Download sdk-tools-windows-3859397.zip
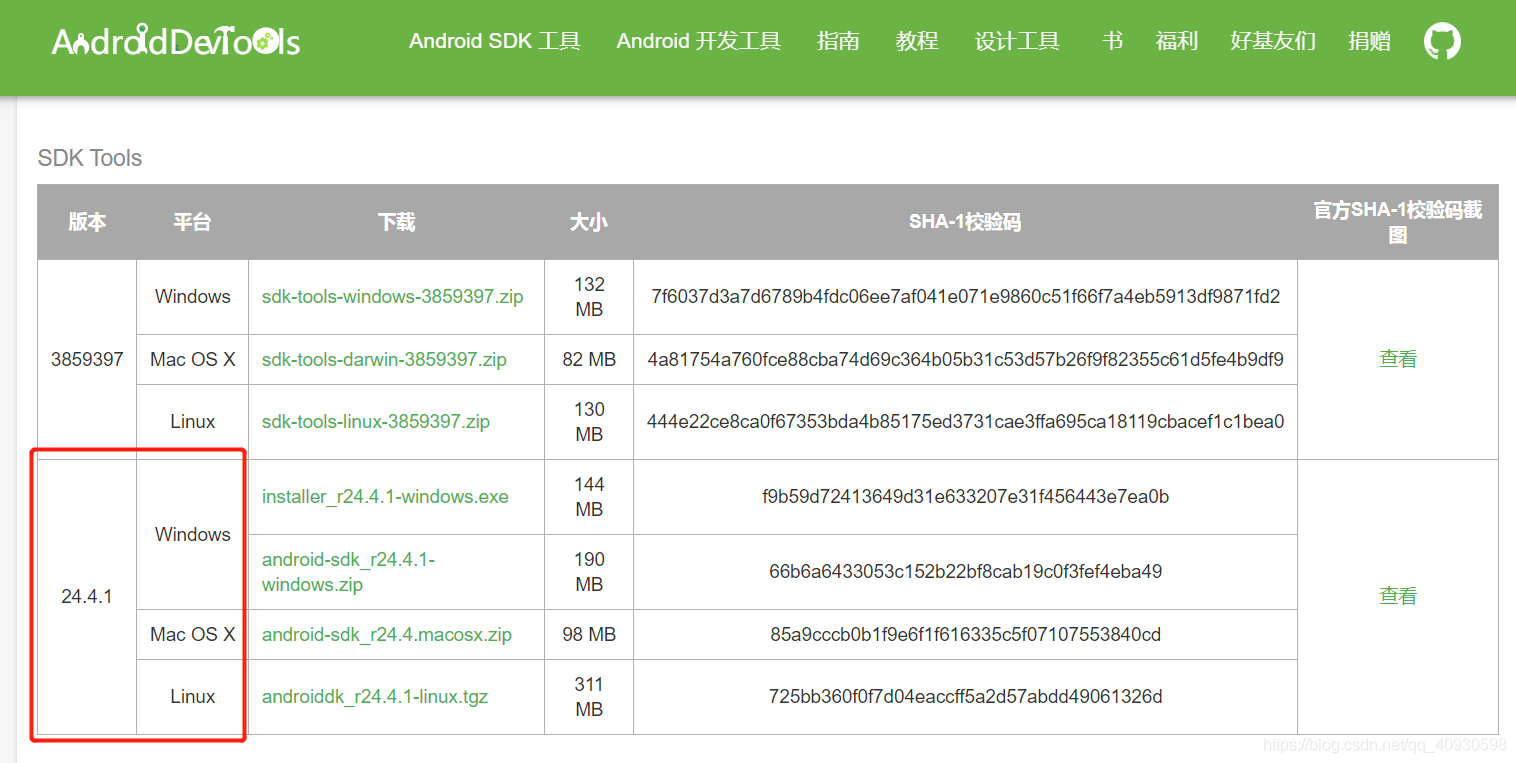1516x763 pixels. tap(393, 297)
